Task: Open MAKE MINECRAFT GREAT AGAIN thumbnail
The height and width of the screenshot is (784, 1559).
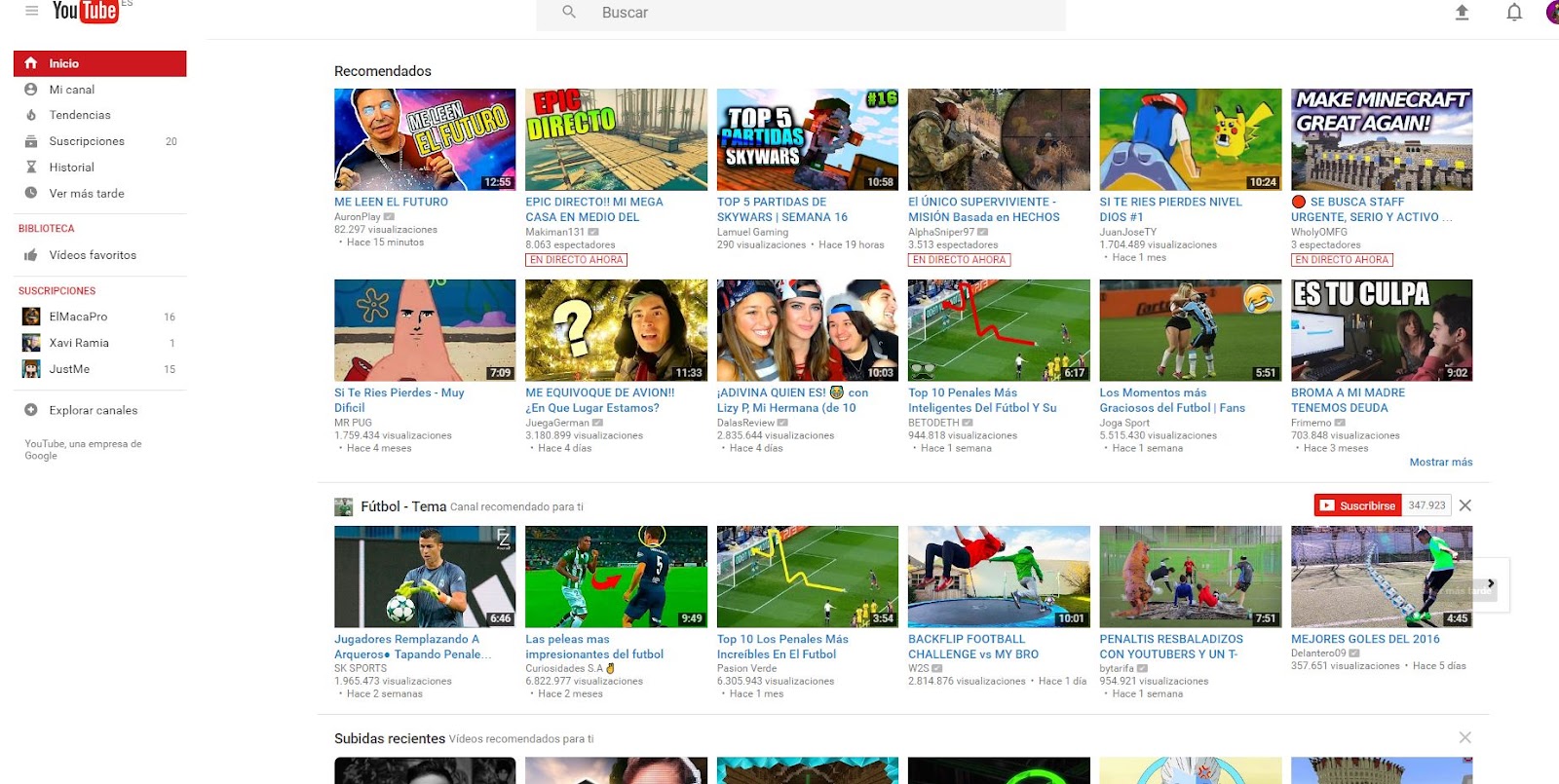Action: point(1382,139)
